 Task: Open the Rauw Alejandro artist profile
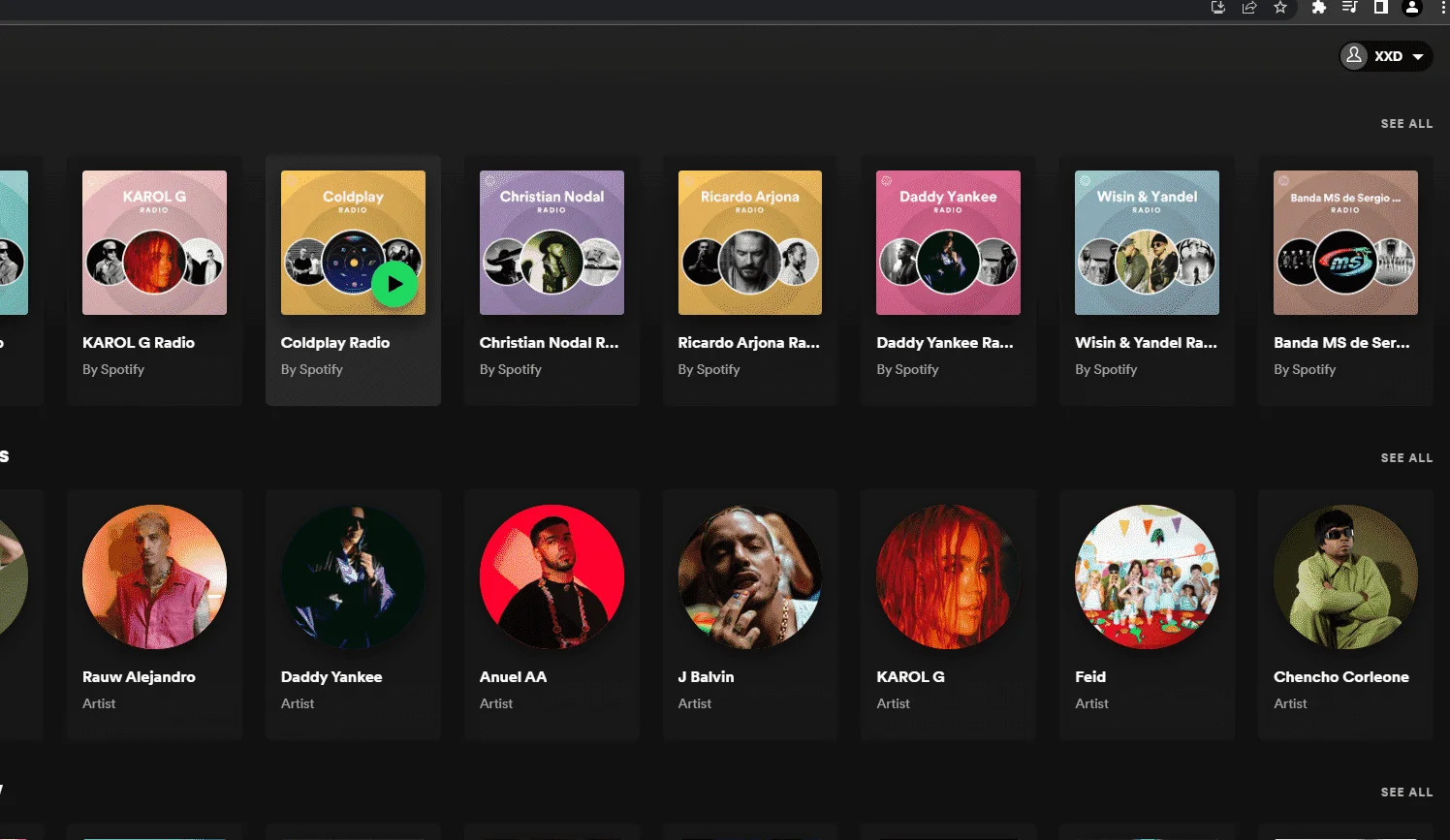coord(154,614)
